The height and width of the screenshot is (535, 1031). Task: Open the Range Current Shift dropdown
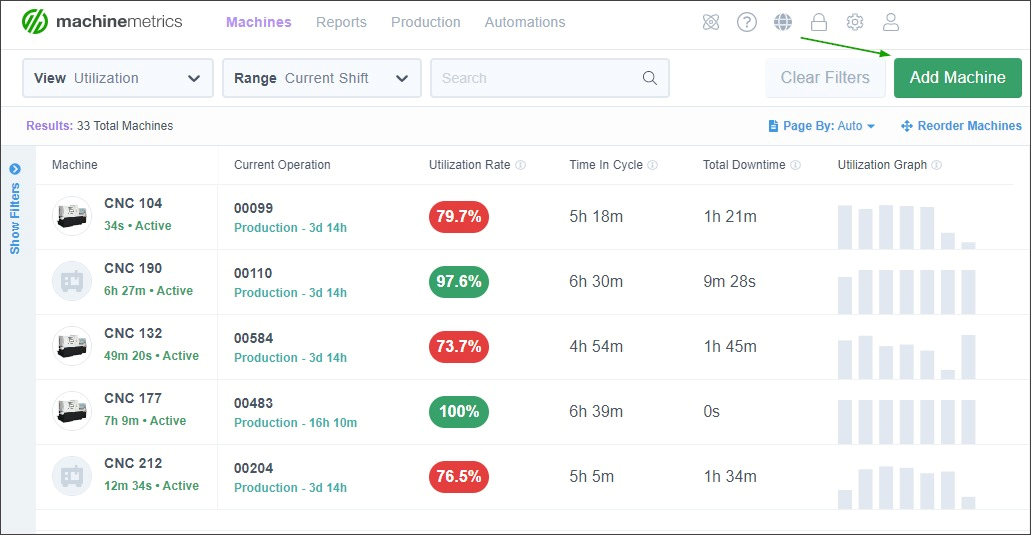point(322,78)
